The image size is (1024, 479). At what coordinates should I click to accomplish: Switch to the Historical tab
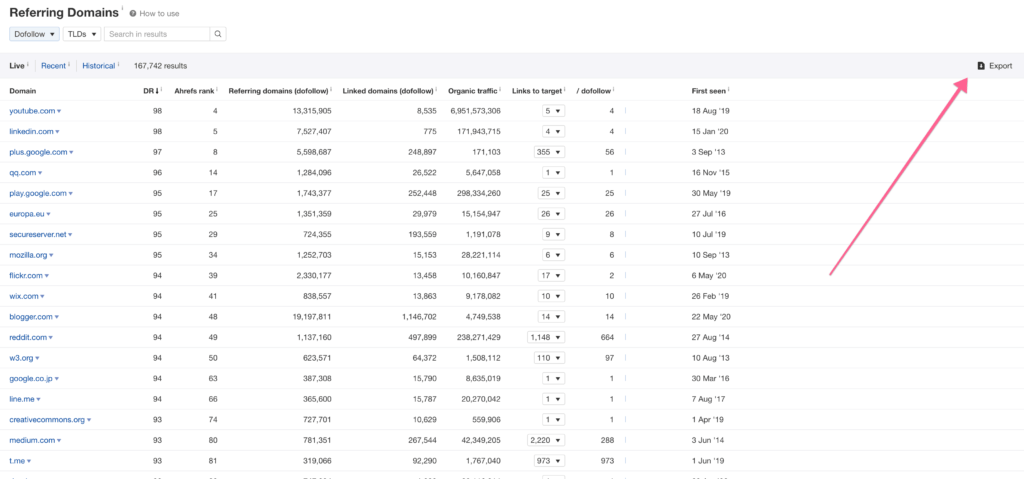point(99,66)
